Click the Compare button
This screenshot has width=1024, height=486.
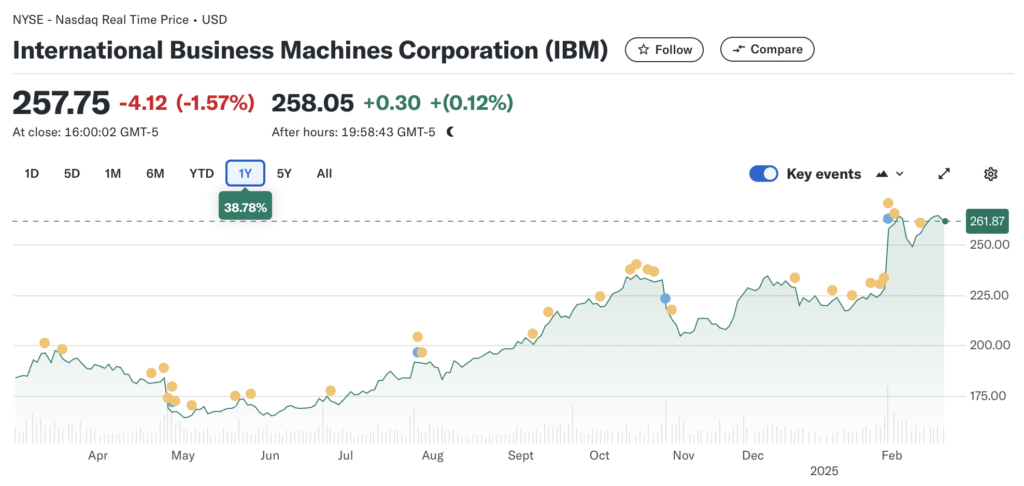pos(767,49)
